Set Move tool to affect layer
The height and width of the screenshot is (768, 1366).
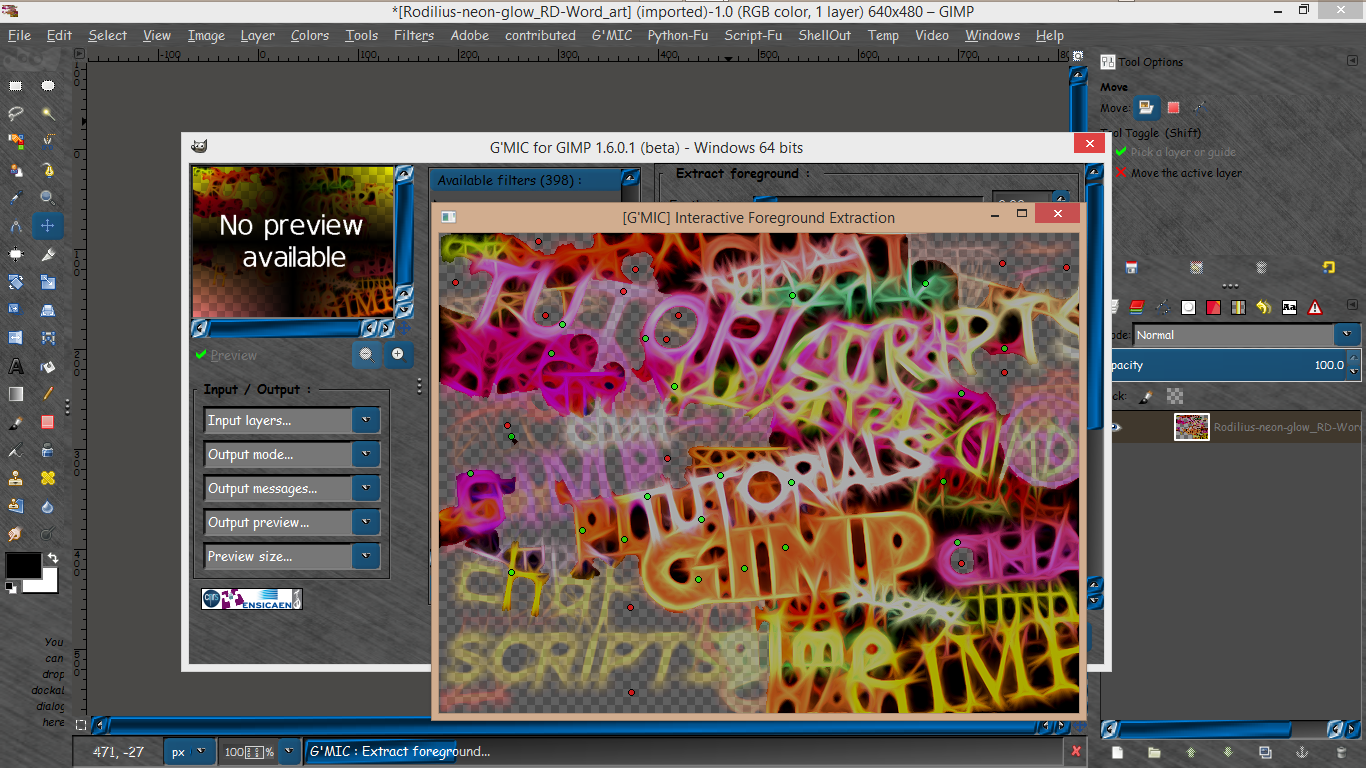pyautogui.click(x=1146, y=108)
